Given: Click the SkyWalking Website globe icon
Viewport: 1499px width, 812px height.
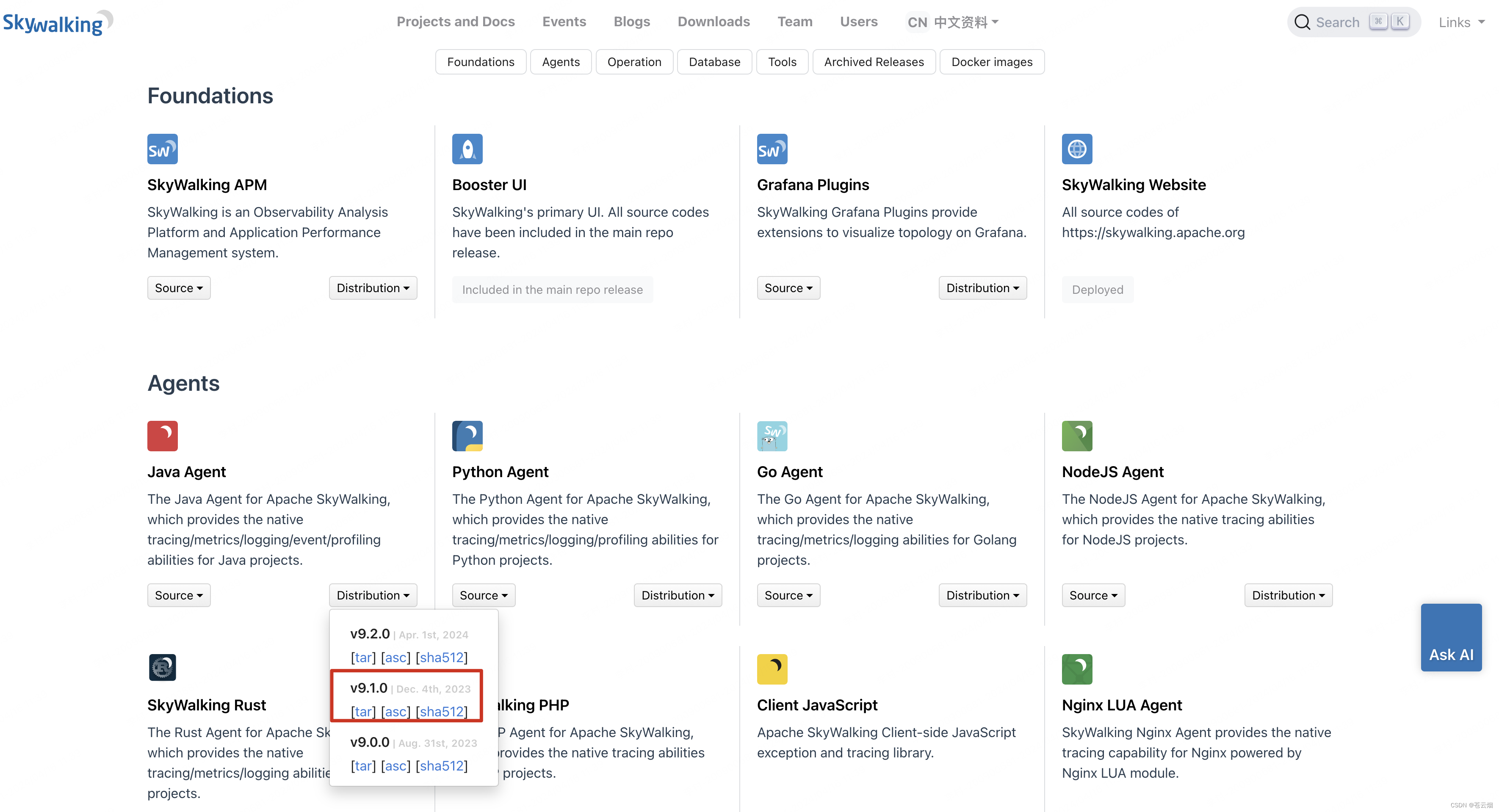Looking at the screenshot, I should click(1076, 149).
